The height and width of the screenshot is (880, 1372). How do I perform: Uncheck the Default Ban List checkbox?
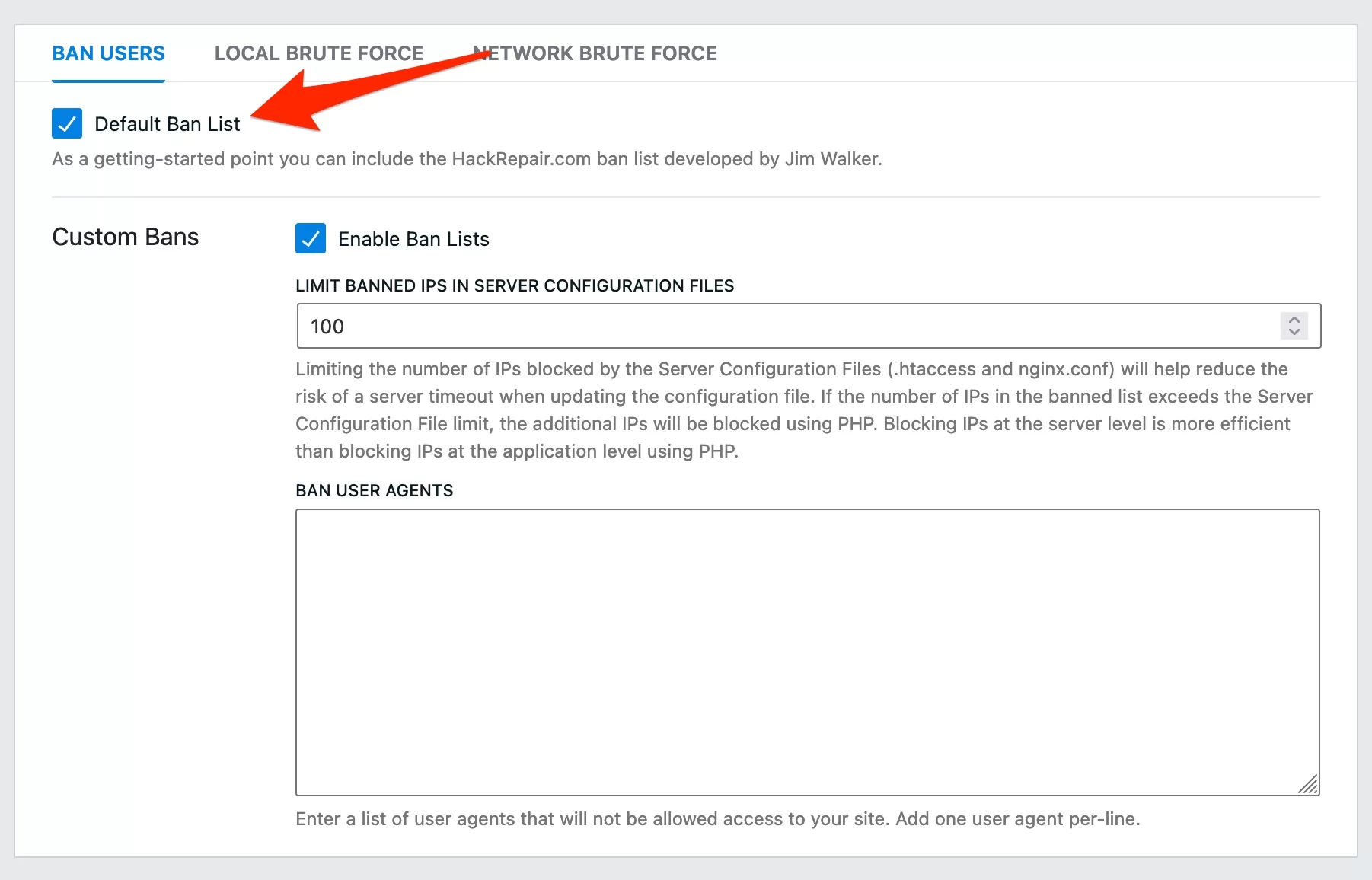(x=67, y=123)
